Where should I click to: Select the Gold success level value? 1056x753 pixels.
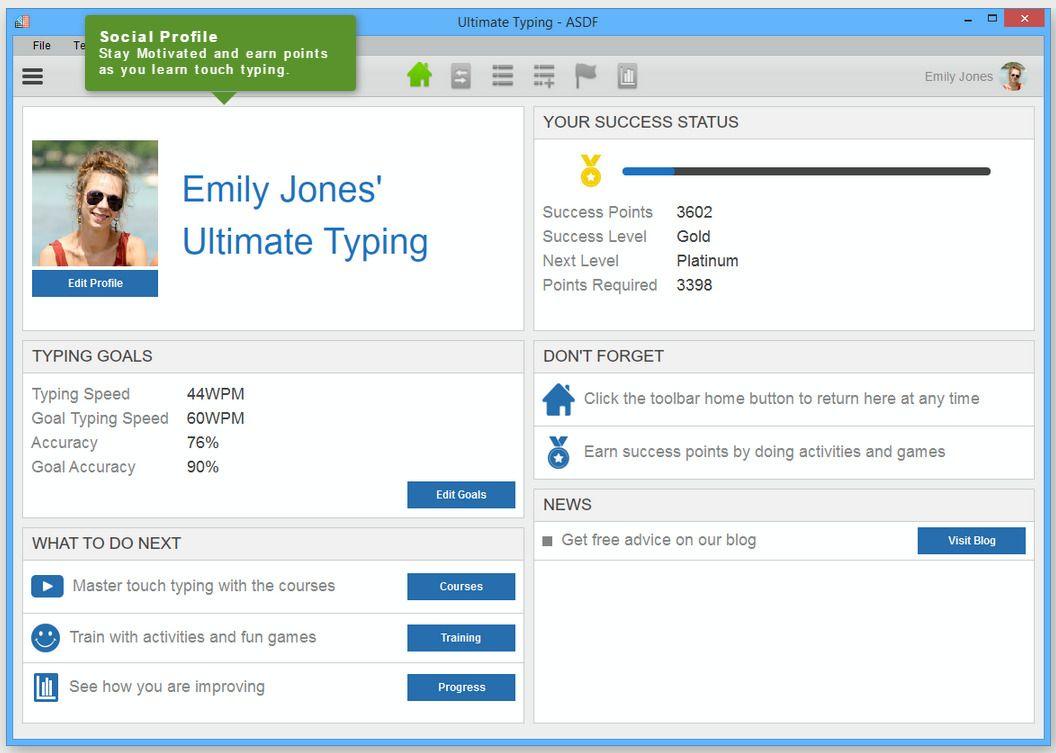693,236
